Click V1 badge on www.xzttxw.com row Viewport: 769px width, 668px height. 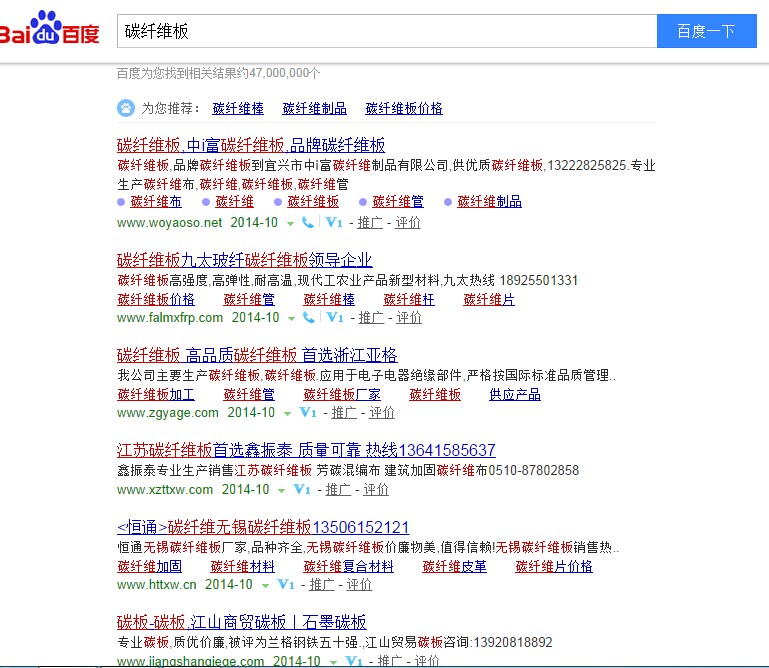click(302, 489)
